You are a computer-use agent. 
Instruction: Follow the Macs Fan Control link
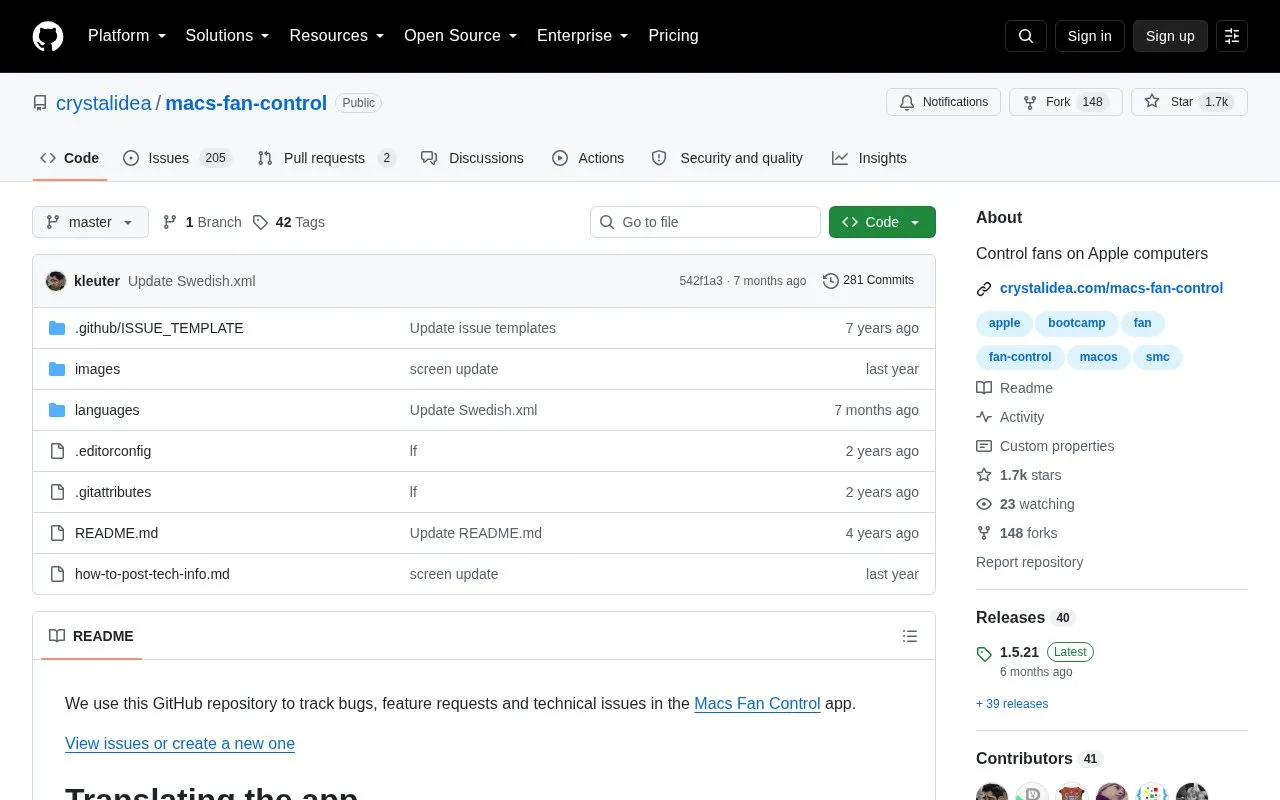pyautogui.click(x=757, y=703)
